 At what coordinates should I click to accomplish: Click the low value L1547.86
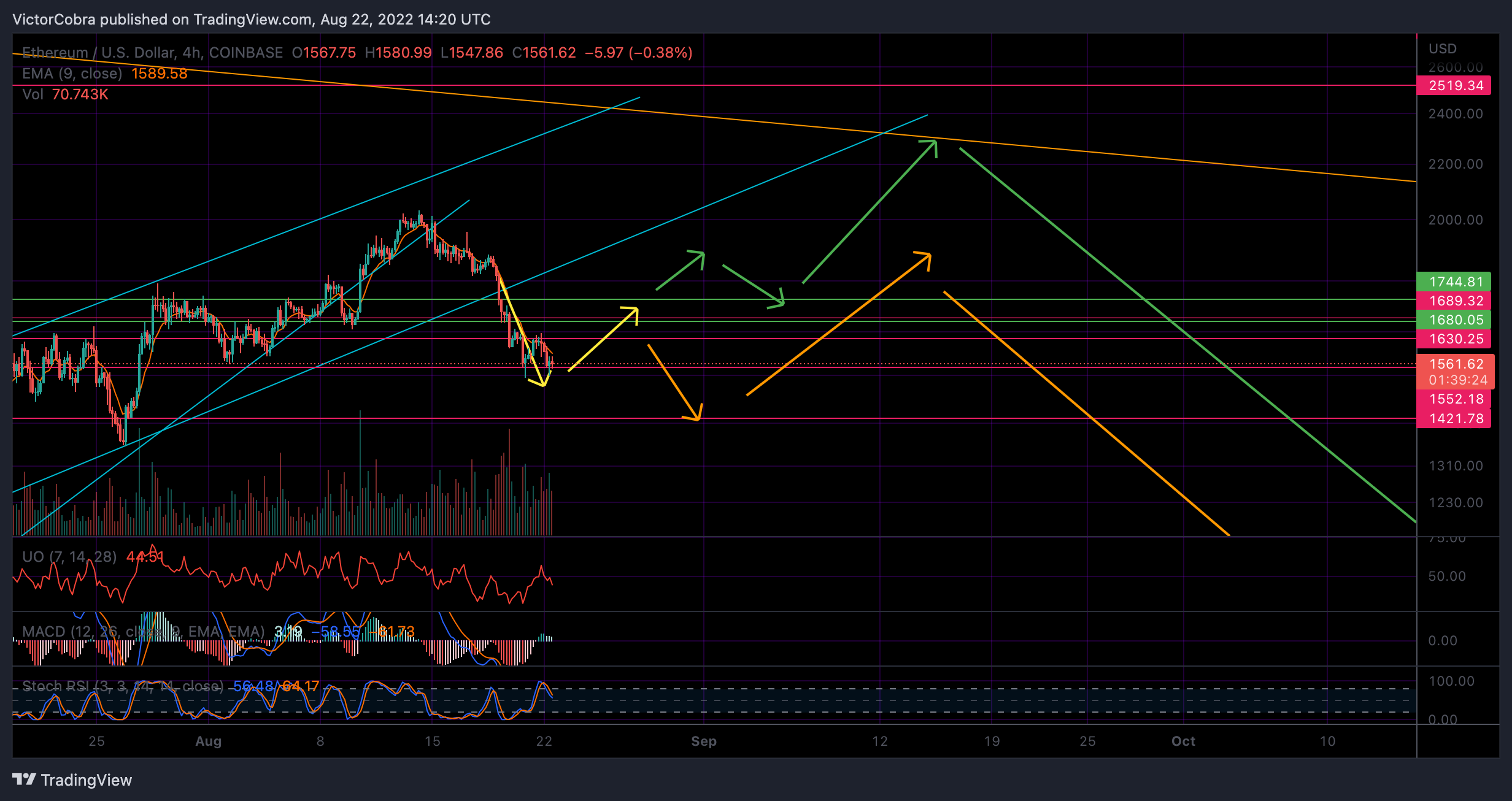pos(472,53)
